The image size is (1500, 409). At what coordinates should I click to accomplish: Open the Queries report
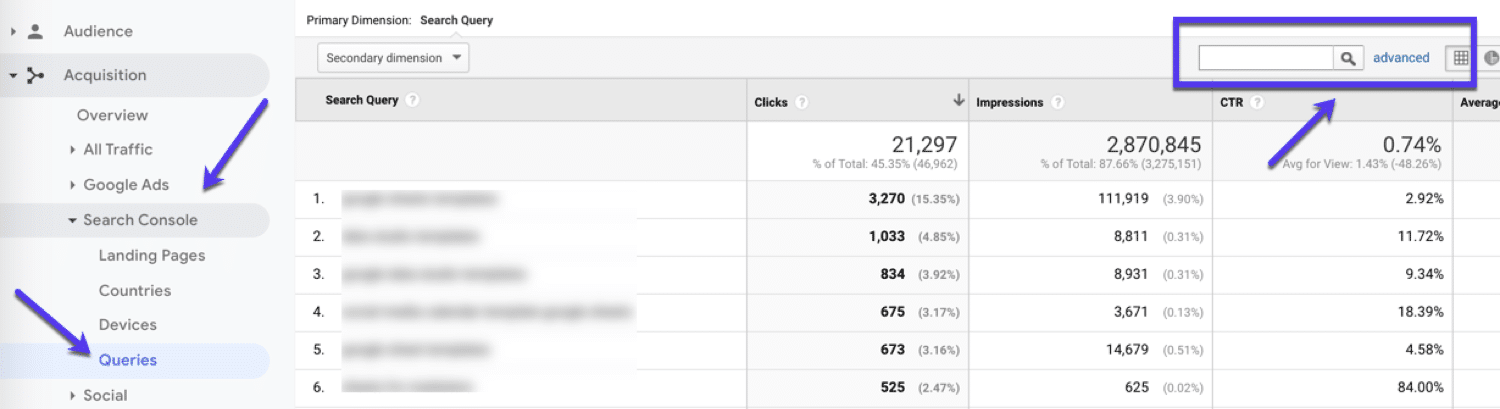pos(128,360)
